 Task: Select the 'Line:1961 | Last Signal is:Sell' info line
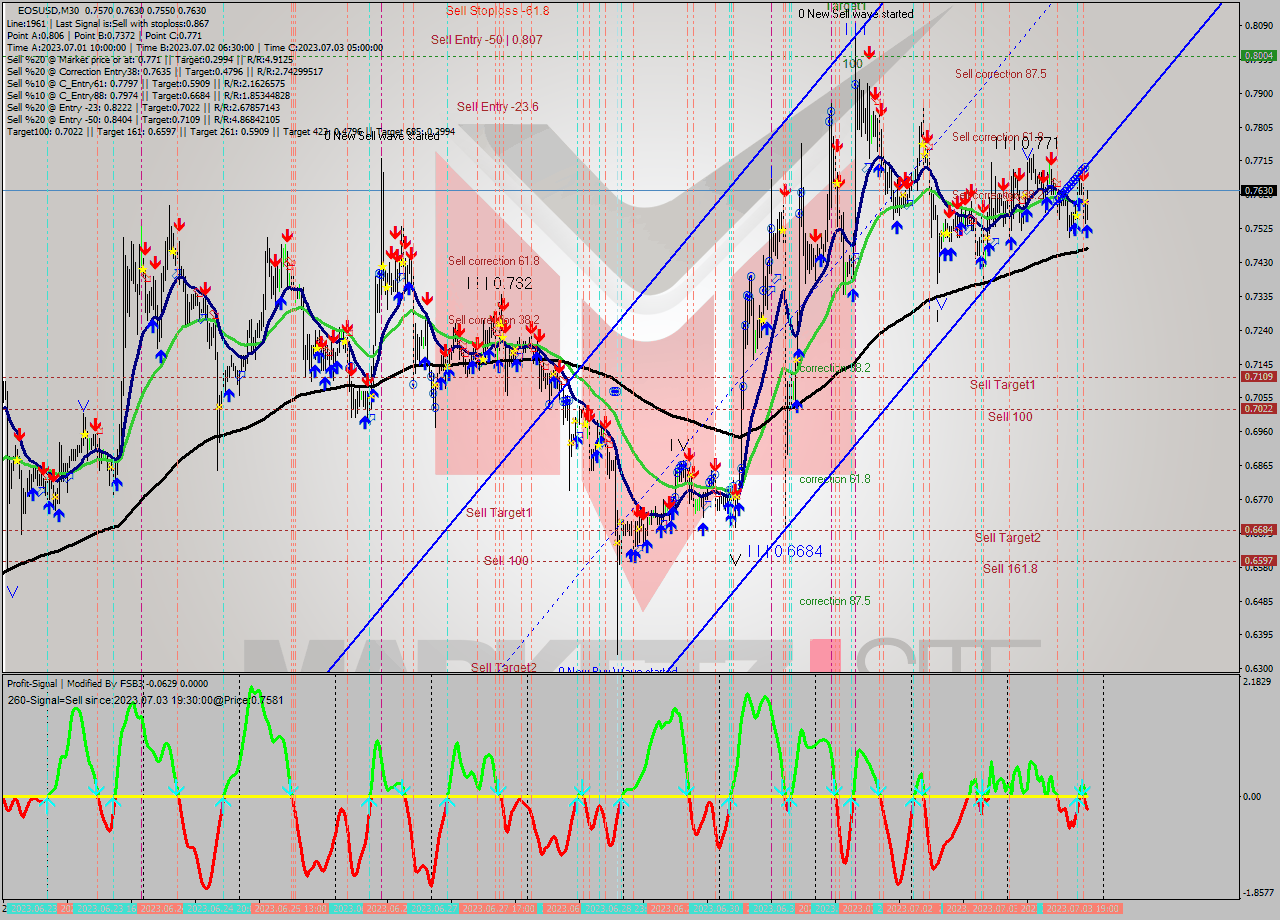pos(108,22)
